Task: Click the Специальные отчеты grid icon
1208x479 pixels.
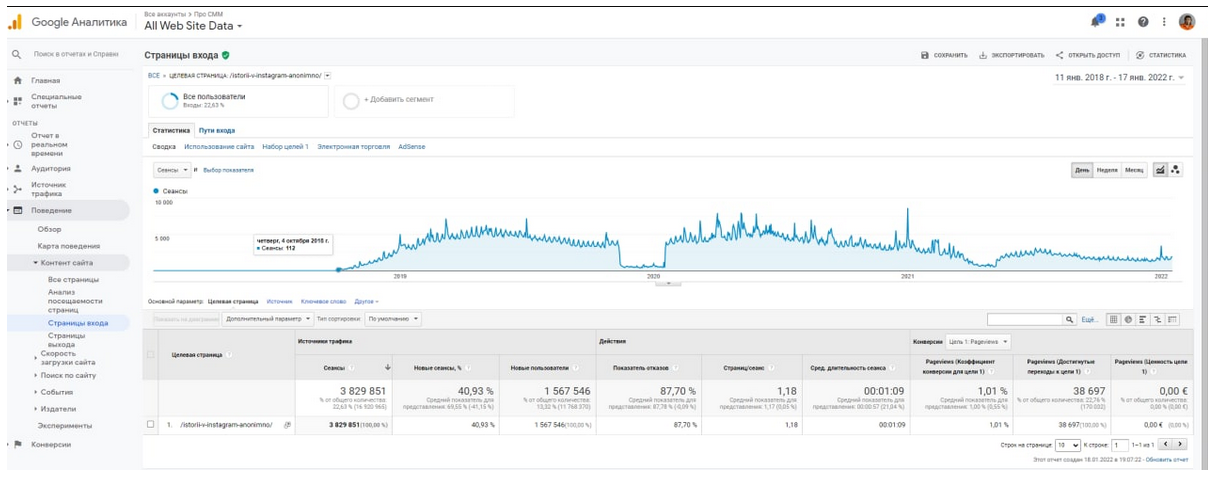Action: click(18, 101)
